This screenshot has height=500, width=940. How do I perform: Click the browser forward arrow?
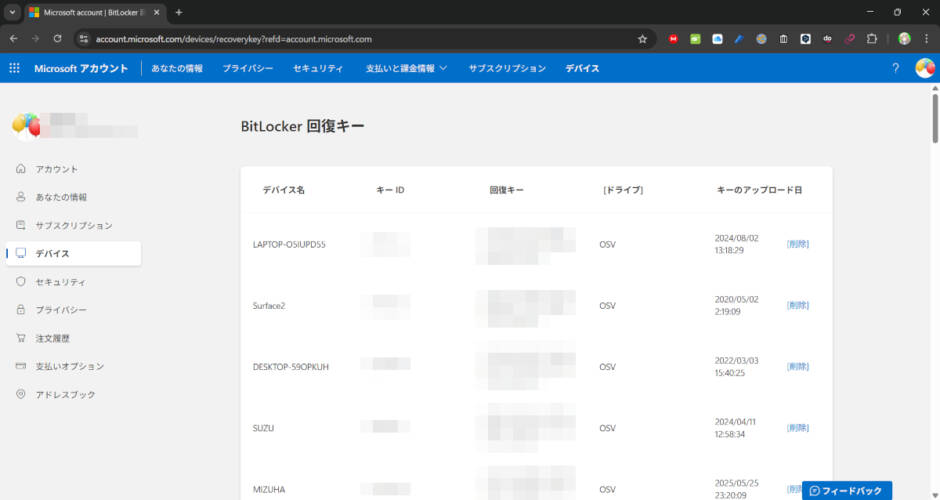35,39
